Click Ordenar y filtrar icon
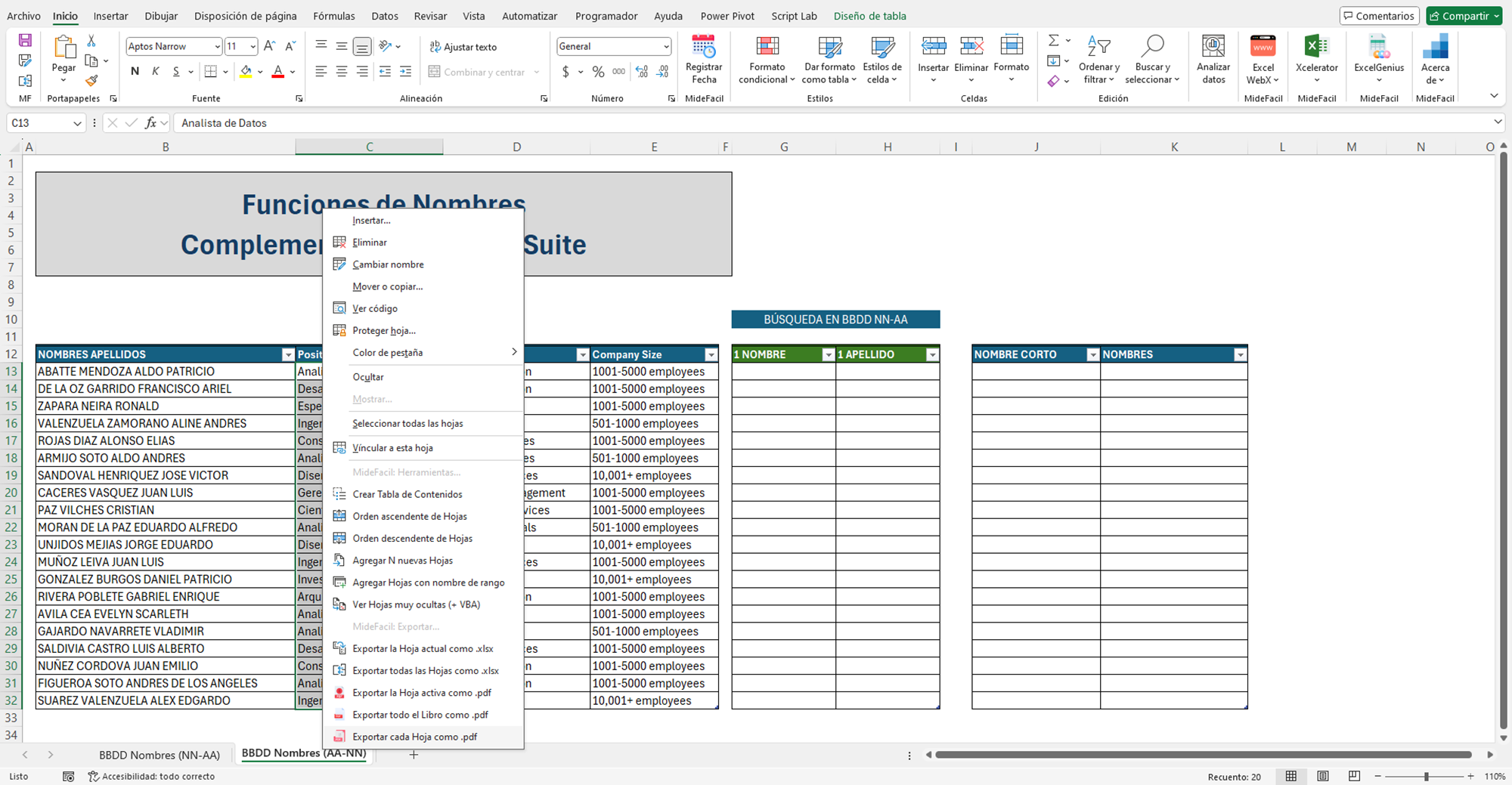Image resolution: width=1512 pixels, height=785 pixels. 1099,48
